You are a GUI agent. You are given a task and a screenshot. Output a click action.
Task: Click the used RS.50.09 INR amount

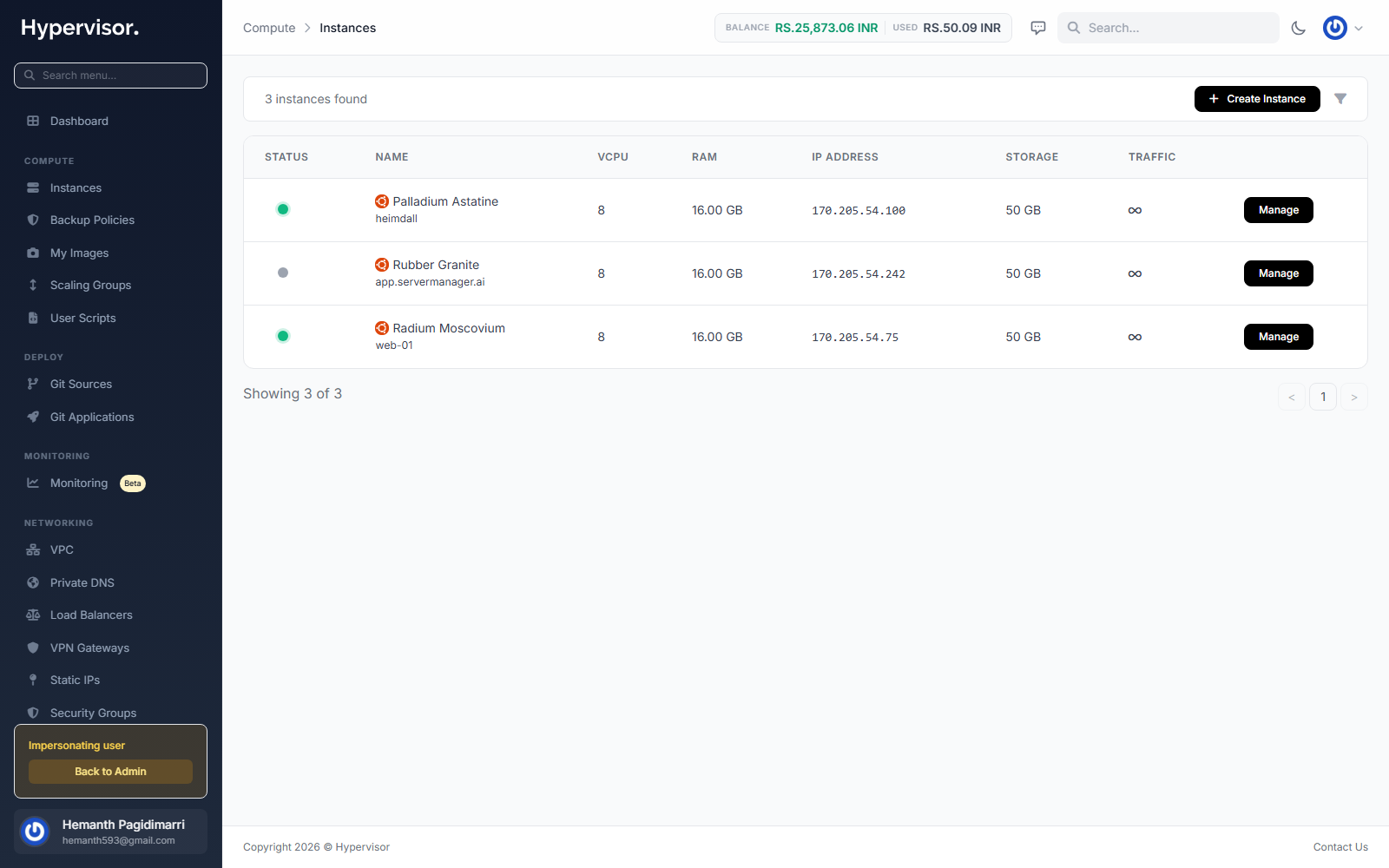point(962,28)
